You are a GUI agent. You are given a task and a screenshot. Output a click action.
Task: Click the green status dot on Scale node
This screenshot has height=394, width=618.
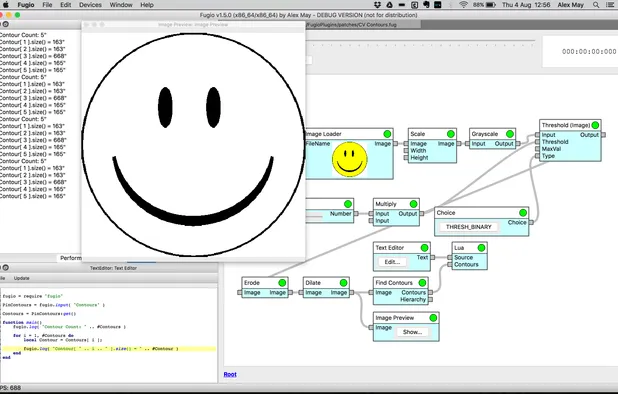coord(450,134)
